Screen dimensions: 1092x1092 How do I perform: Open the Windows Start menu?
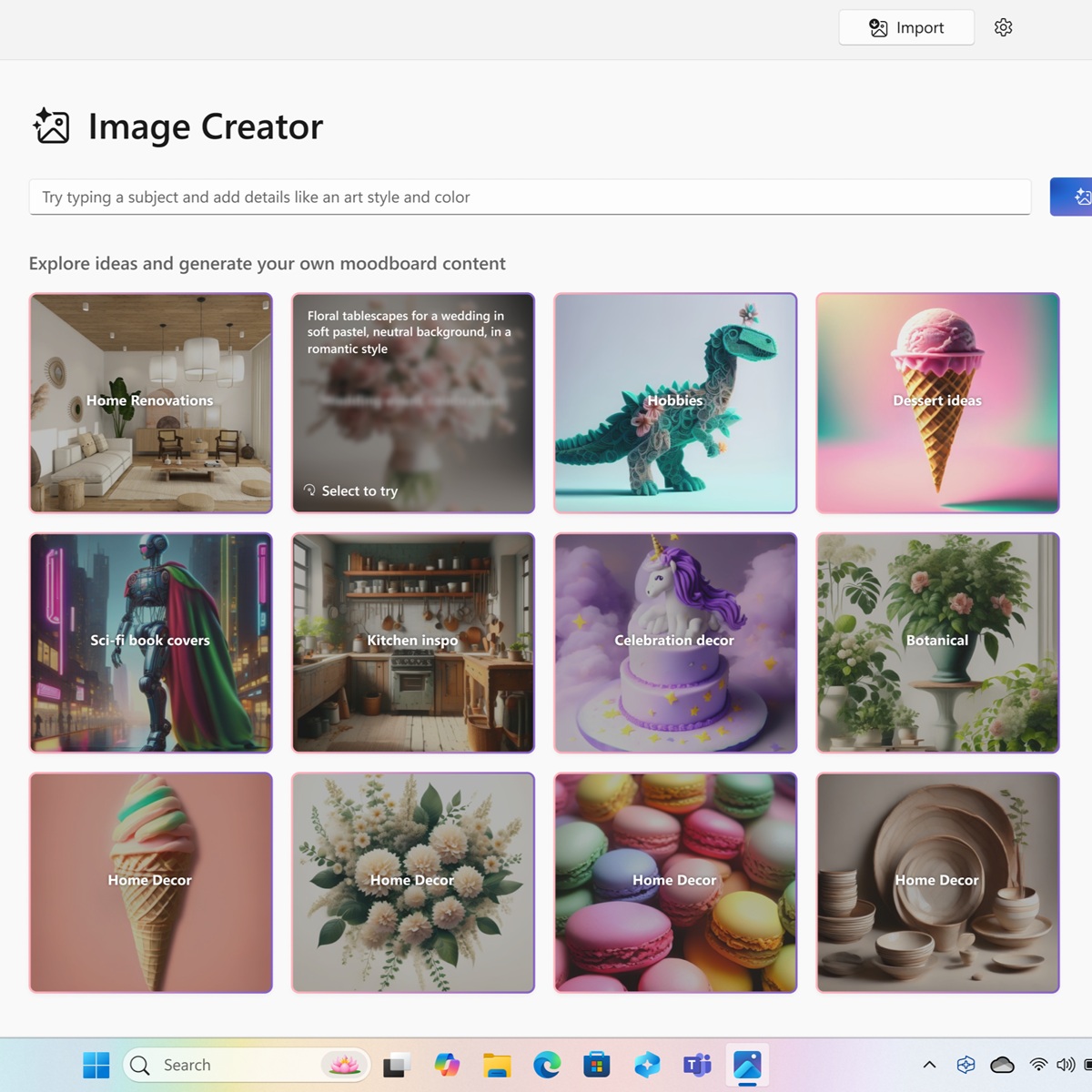96,1065
